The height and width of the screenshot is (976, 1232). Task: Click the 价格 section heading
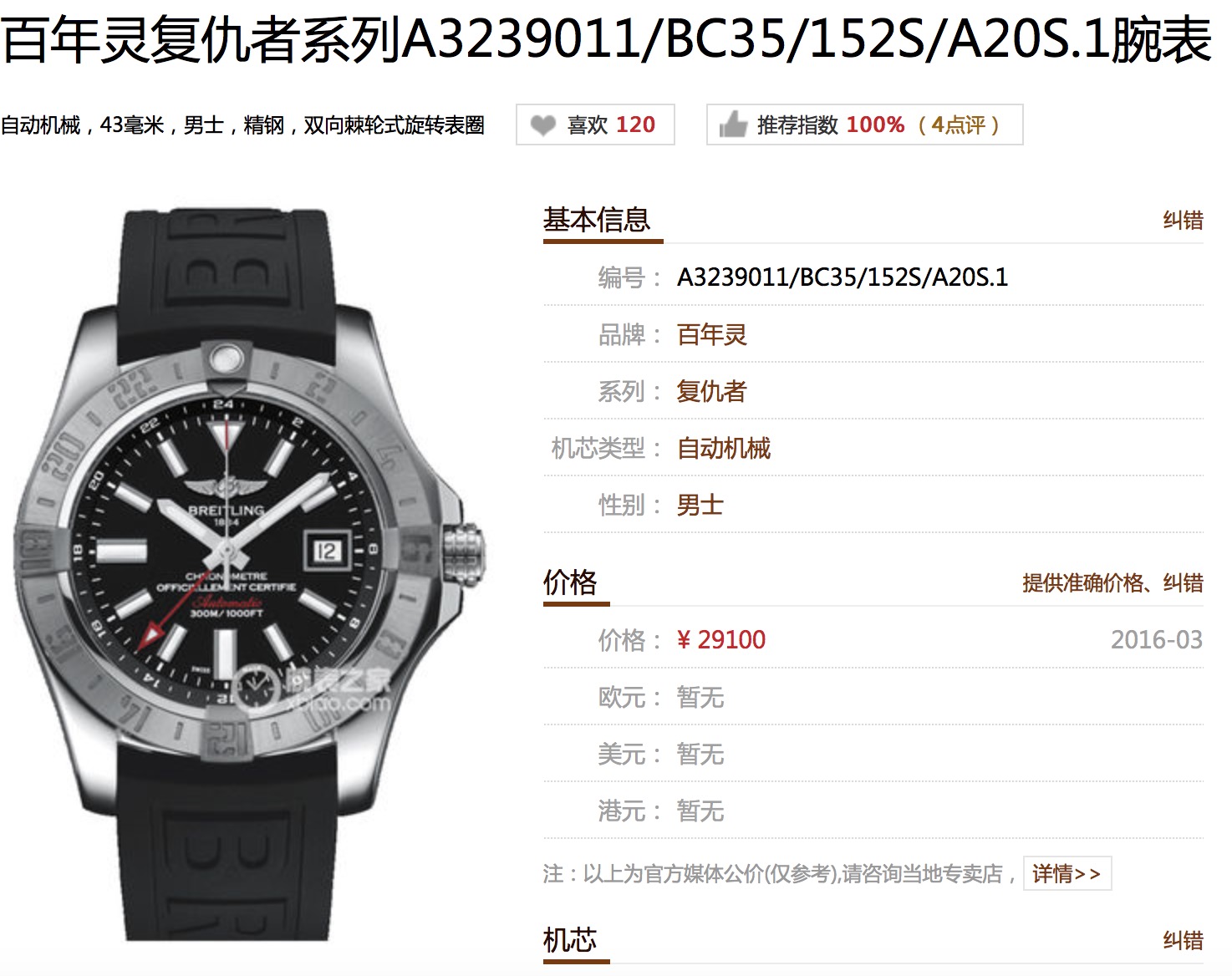click(570, 582)
